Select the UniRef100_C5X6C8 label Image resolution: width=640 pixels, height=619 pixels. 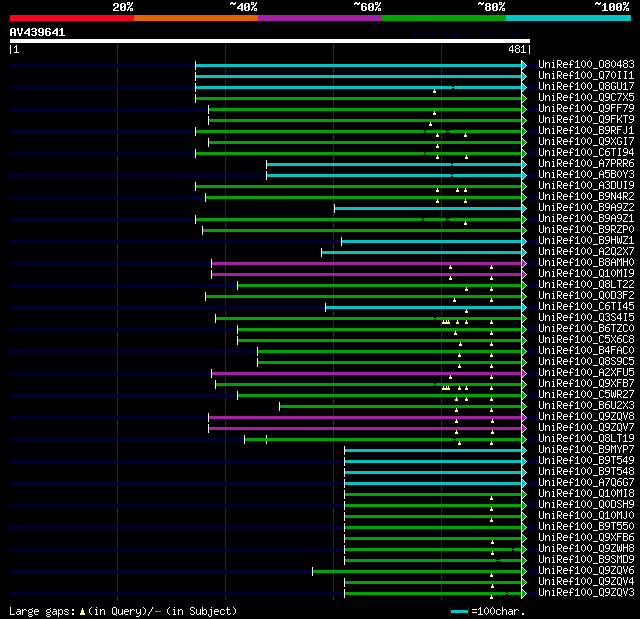click(586, 339)
